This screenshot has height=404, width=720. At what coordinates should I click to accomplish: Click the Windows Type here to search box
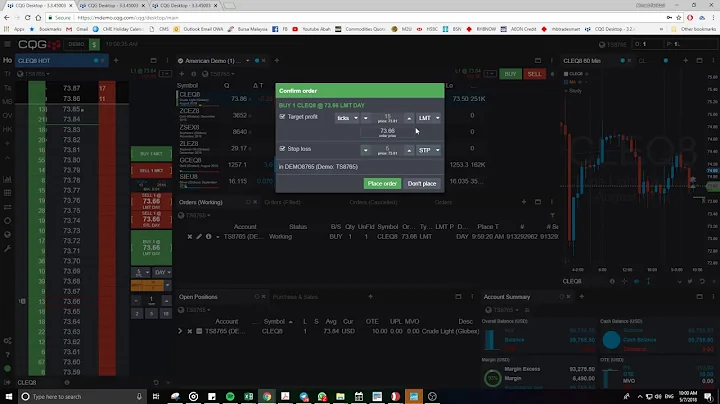[81, 396]
